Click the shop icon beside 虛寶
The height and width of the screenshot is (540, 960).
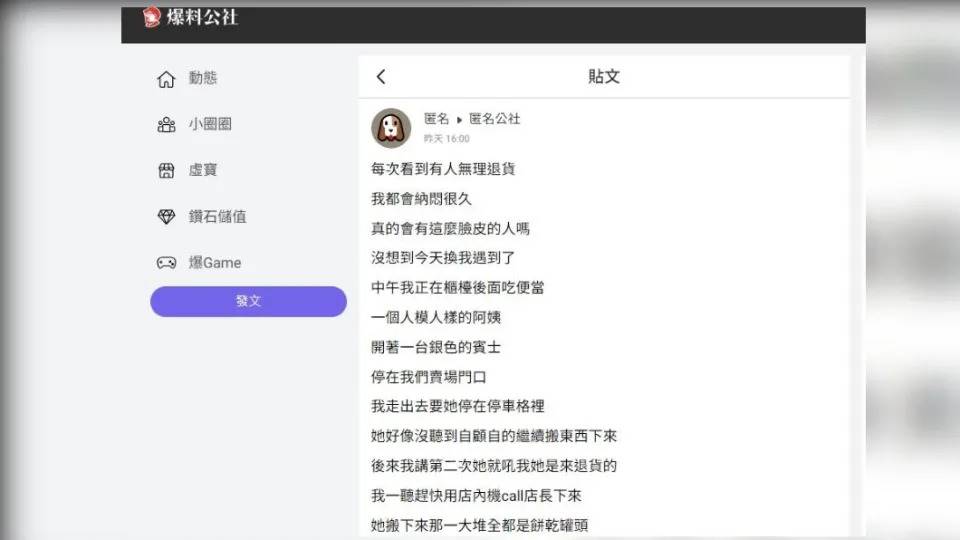166,170
